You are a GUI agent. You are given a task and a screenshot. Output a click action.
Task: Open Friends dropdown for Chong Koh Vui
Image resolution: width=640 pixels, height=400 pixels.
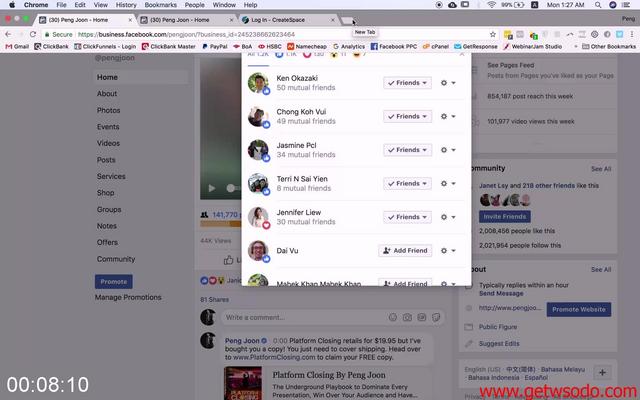(x=407, y=116)
